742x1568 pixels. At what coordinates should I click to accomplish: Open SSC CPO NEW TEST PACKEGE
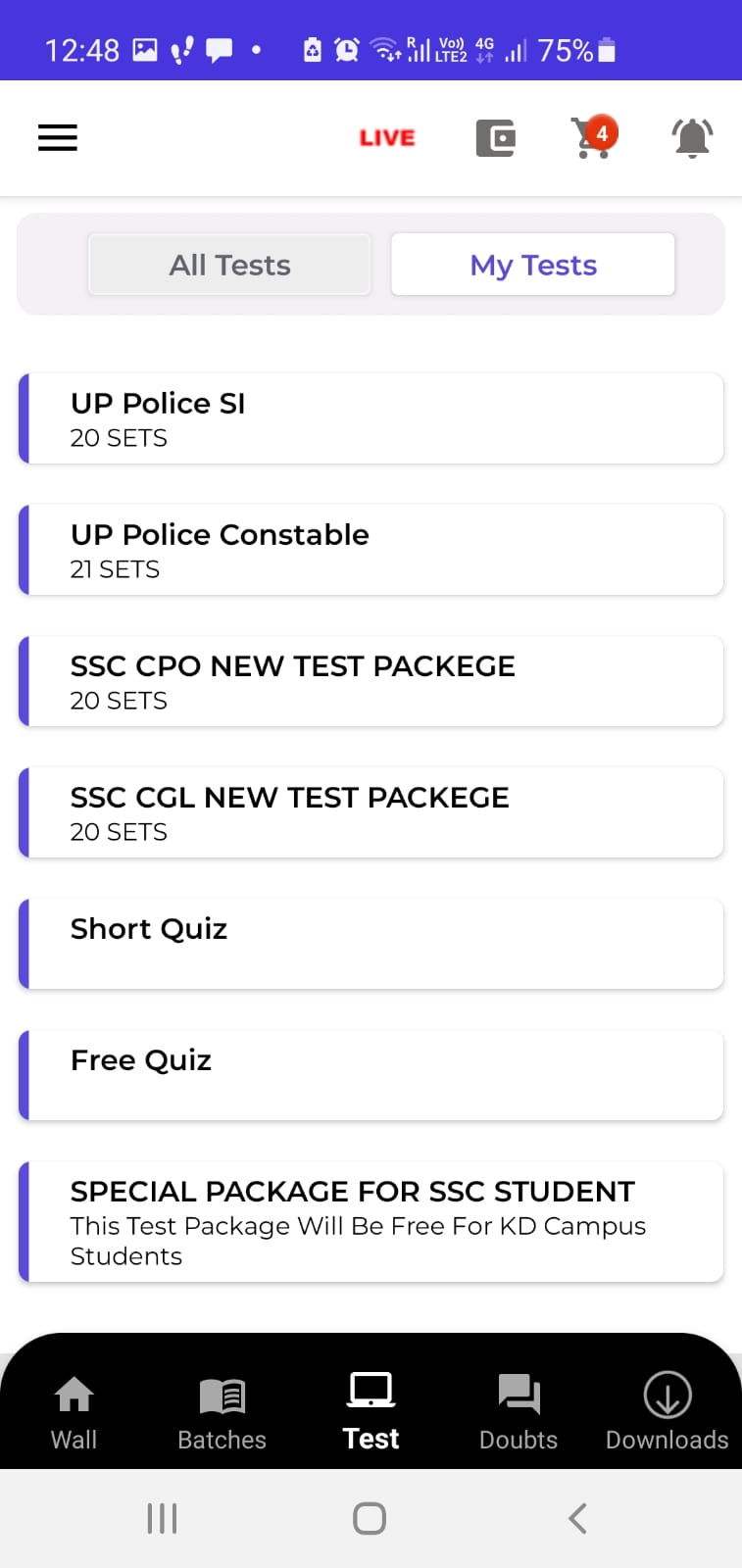[x=371, y=681]
